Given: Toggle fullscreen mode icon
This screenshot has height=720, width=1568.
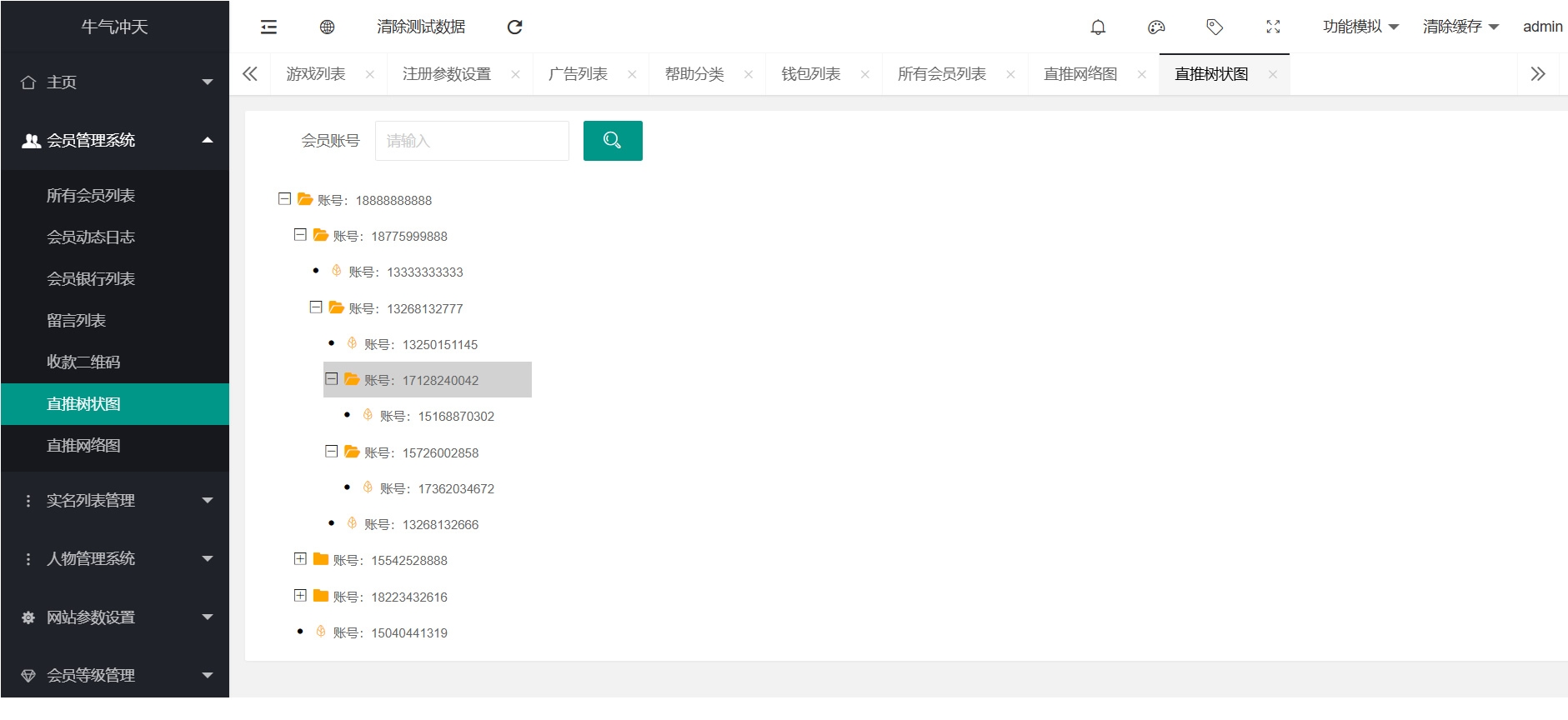Looking at the screenshot, I should coord(1273,27).
